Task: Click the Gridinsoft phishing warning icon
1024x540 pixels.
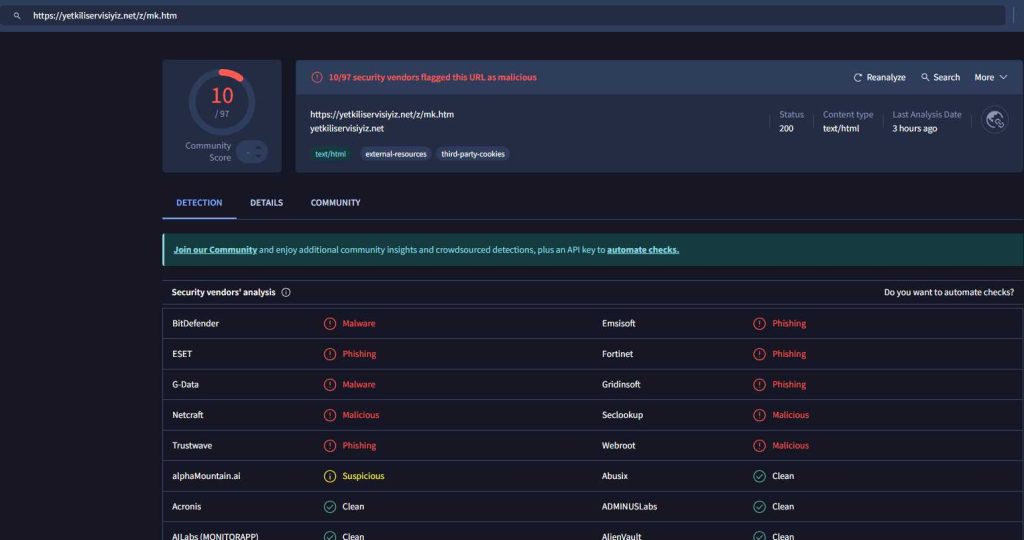Action: [759, 385]
